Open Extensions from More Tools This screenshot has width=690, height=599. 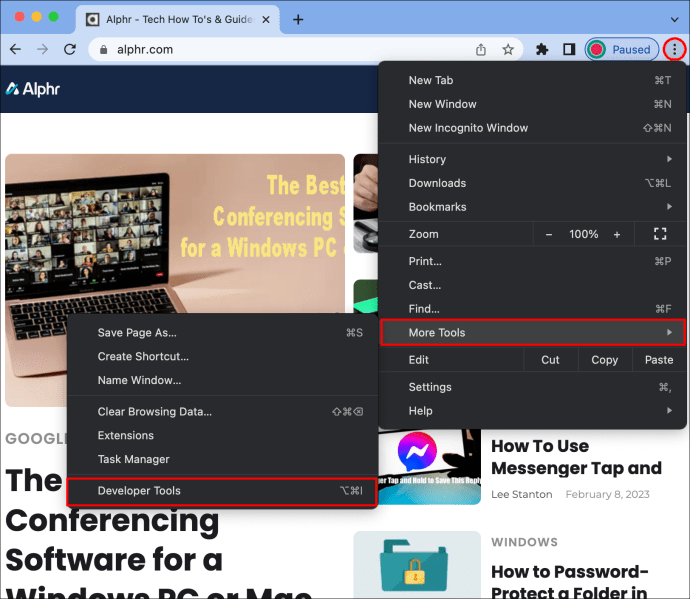click(x=222, y=435)
